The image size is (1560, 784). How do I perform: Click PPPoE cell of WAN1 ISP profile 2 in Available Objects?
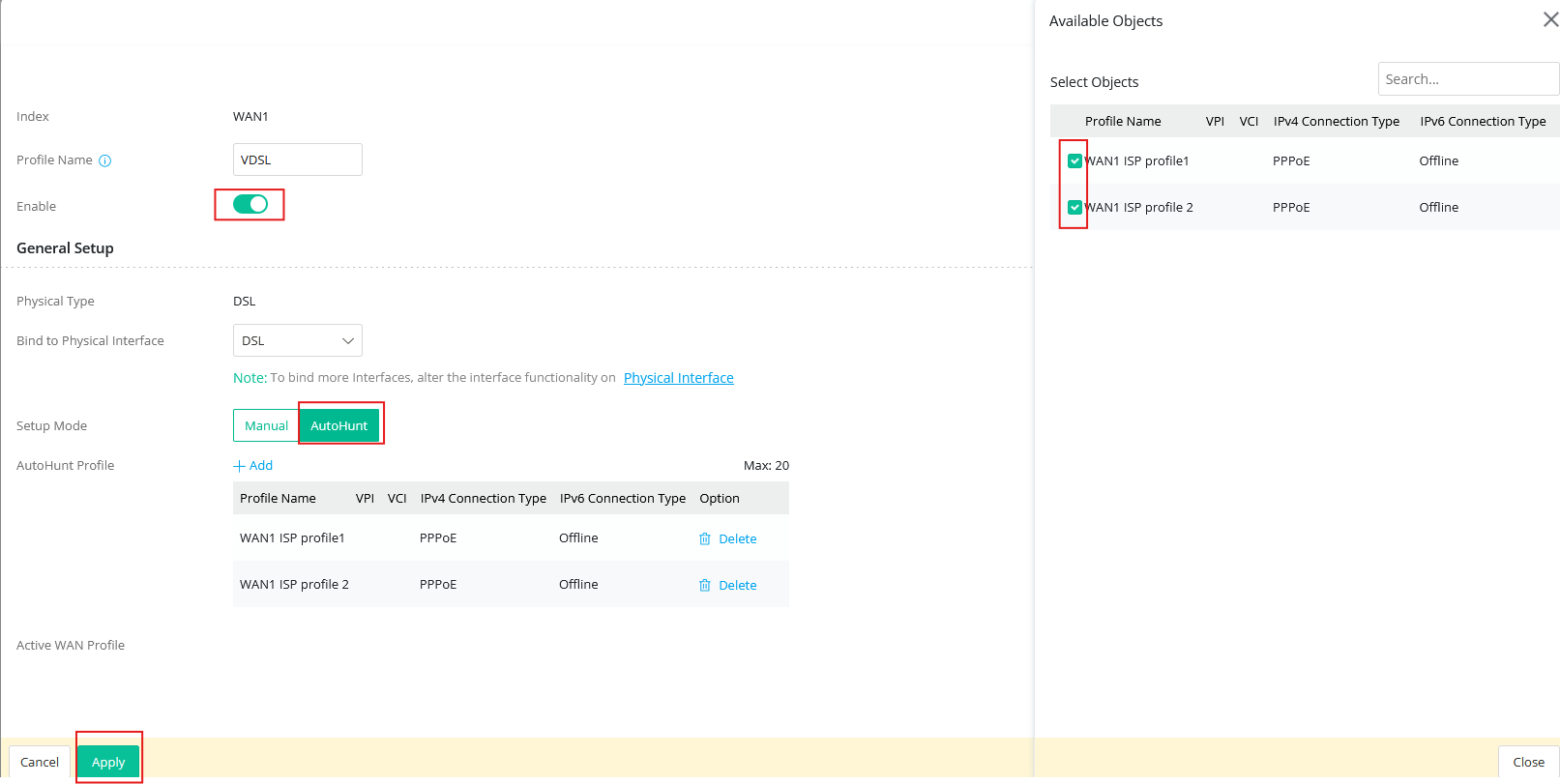coord(1291,208)
